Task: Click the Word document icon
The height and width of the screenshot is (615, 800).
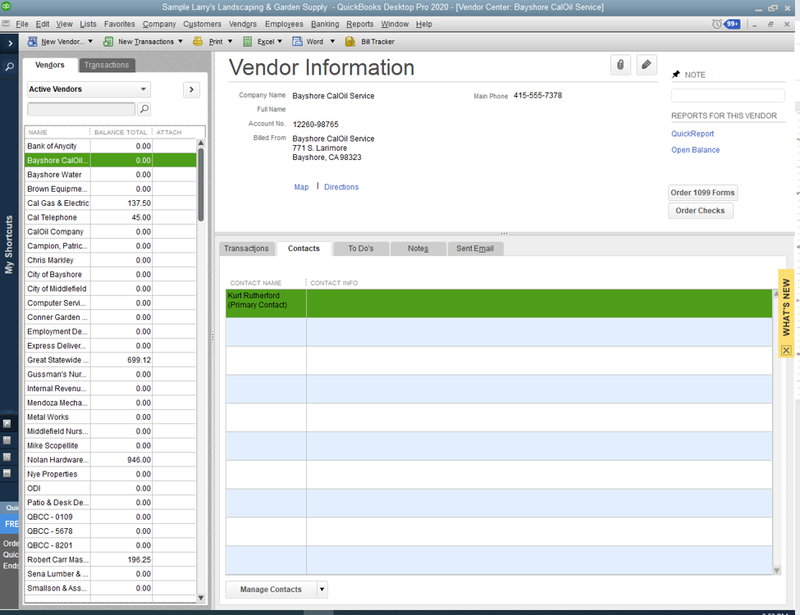Action: pyautogui.click(x=297, y=42)
